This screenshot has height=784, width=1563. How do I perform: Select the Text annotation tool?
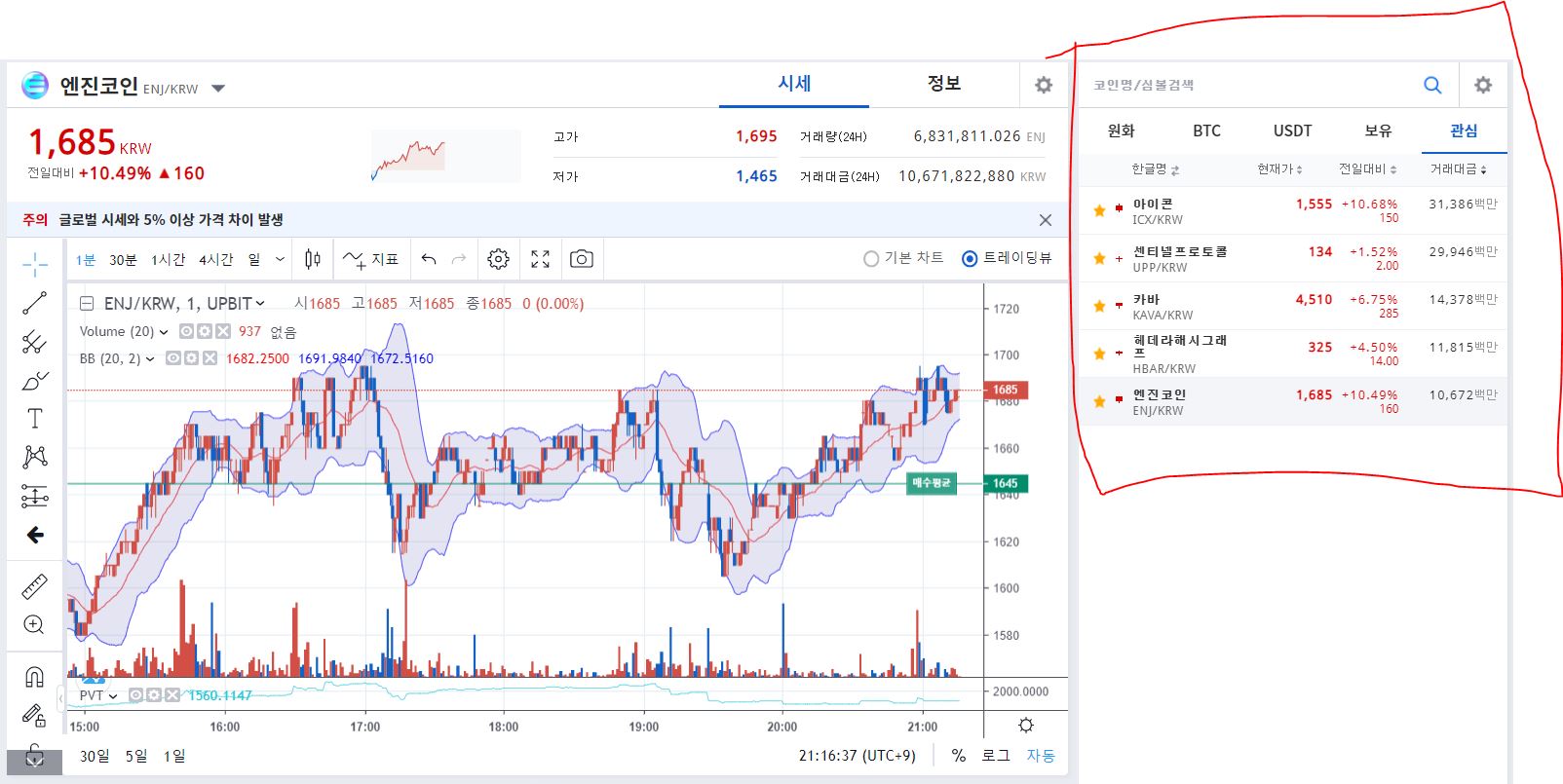point(35,419)
